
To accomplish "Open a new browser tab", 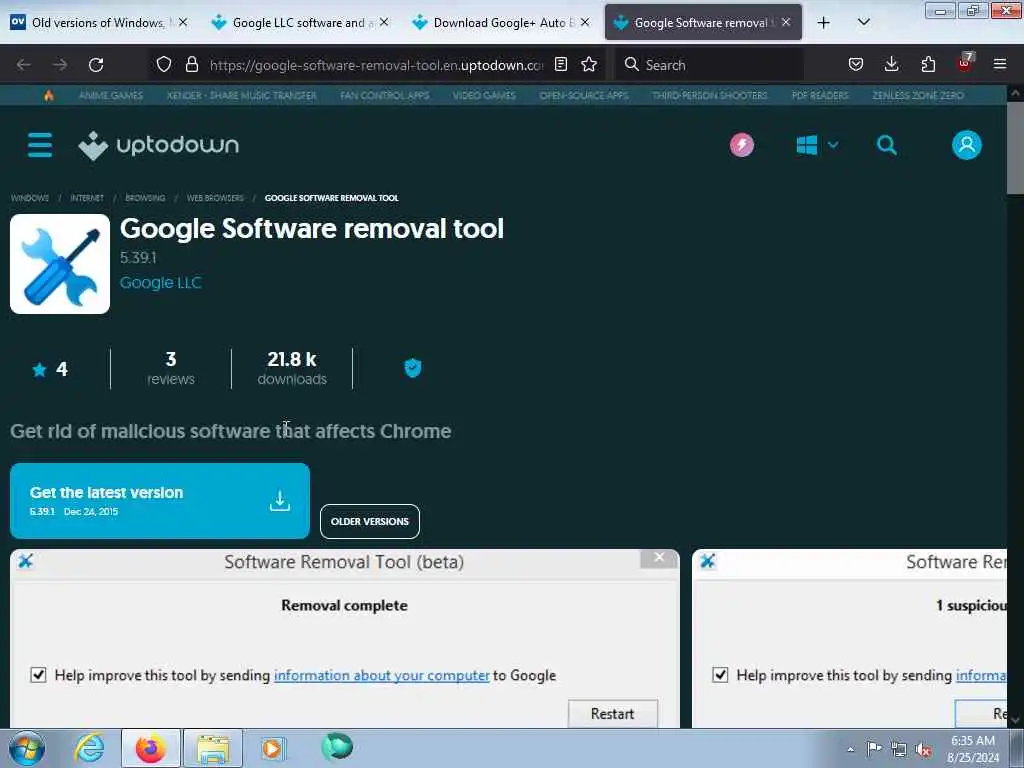I will (x=824, y=23).
